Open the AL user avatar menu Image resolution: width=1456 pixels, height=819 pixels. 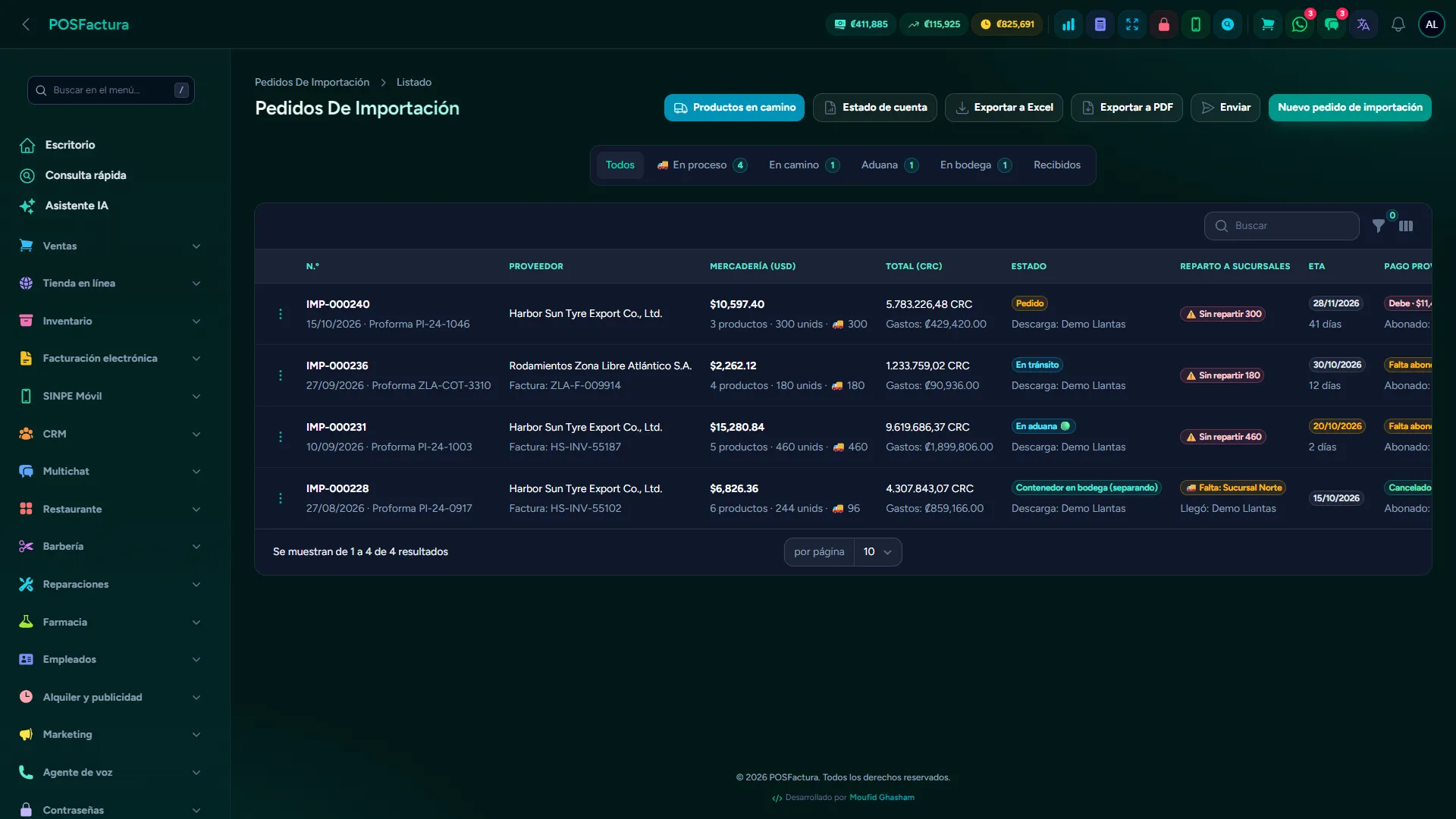(x=1432, y=24)
